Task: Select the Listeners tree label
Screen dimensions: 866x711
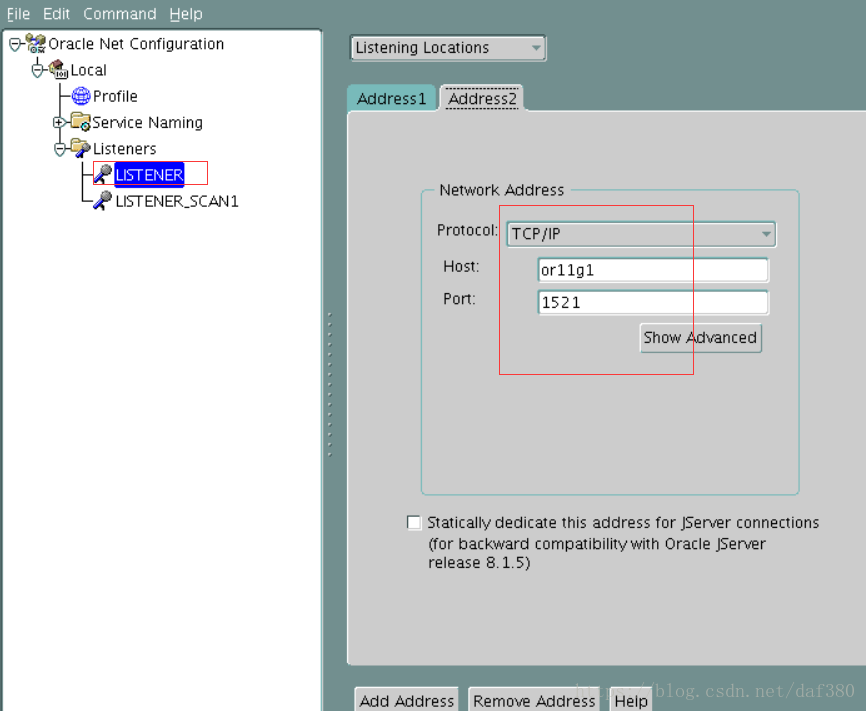Action: 124,149
